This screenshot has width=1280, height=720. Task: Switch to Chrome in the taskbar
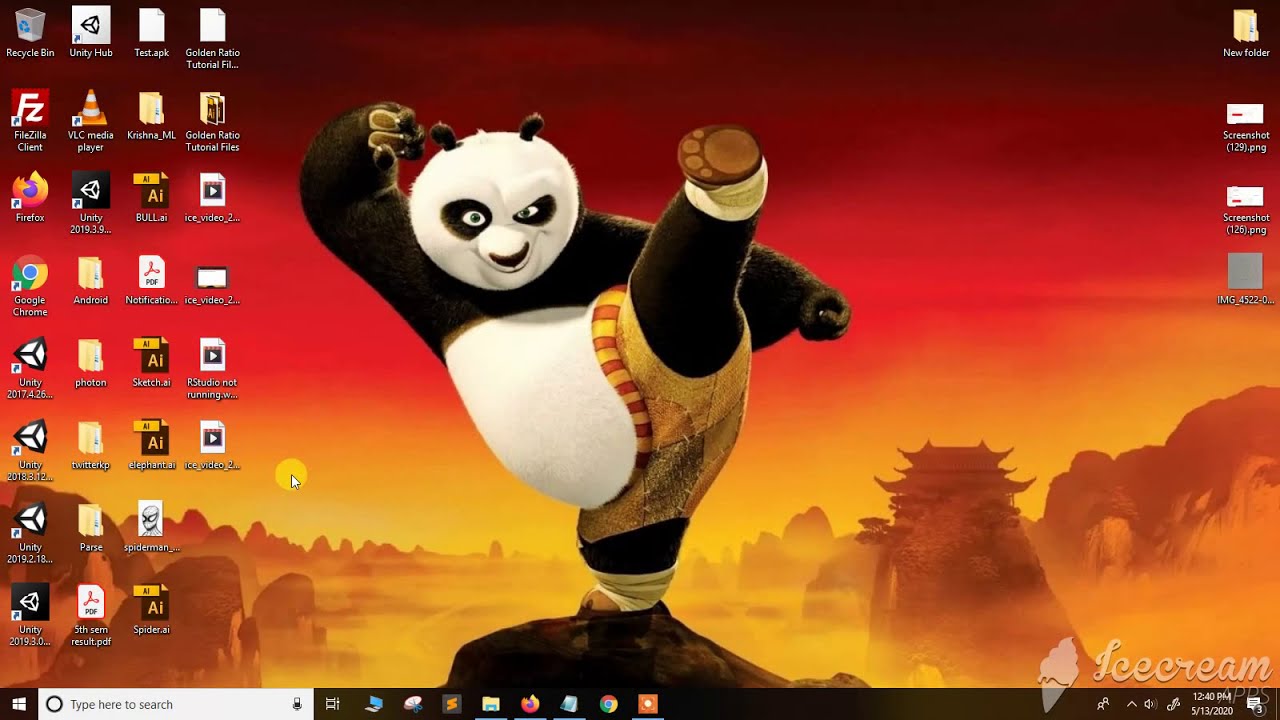608,704
